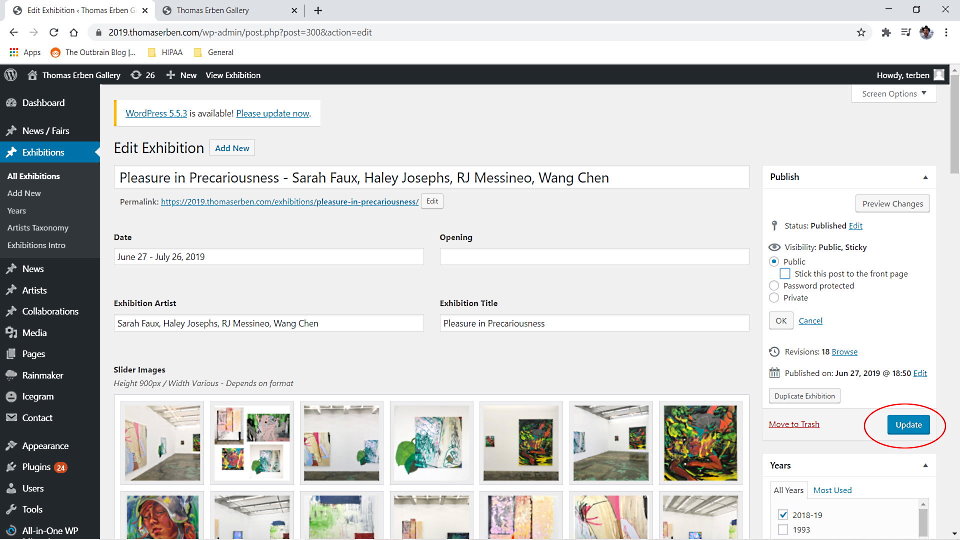Open the 26 updates icon in admin bar
Screen dimensions: 960x540
click(x=136, y=75)
